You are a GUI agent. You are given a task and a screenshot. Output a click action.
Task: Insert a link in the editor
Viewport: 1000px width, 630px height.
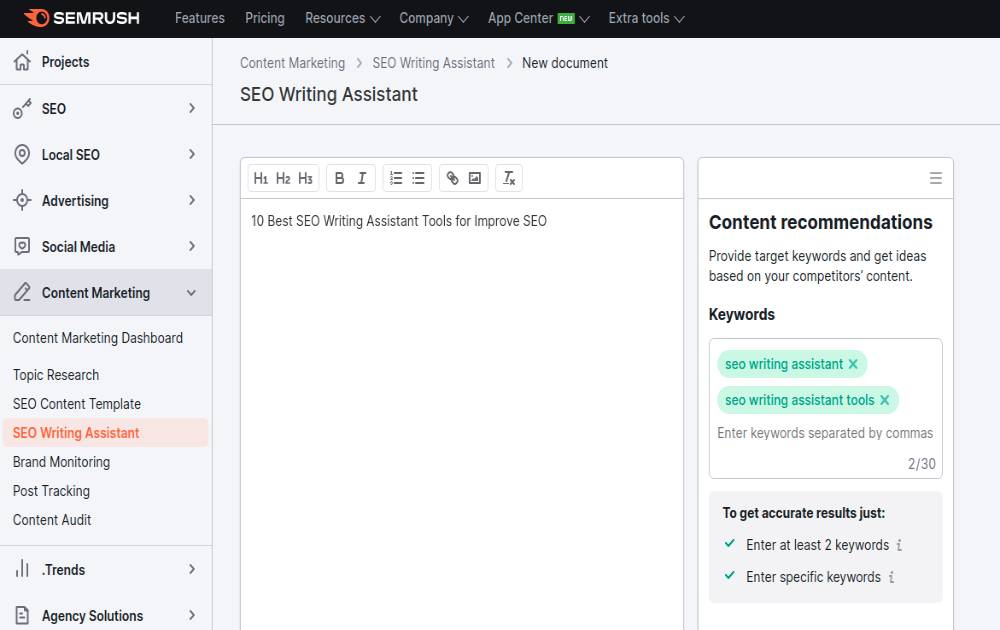(452, 179)
